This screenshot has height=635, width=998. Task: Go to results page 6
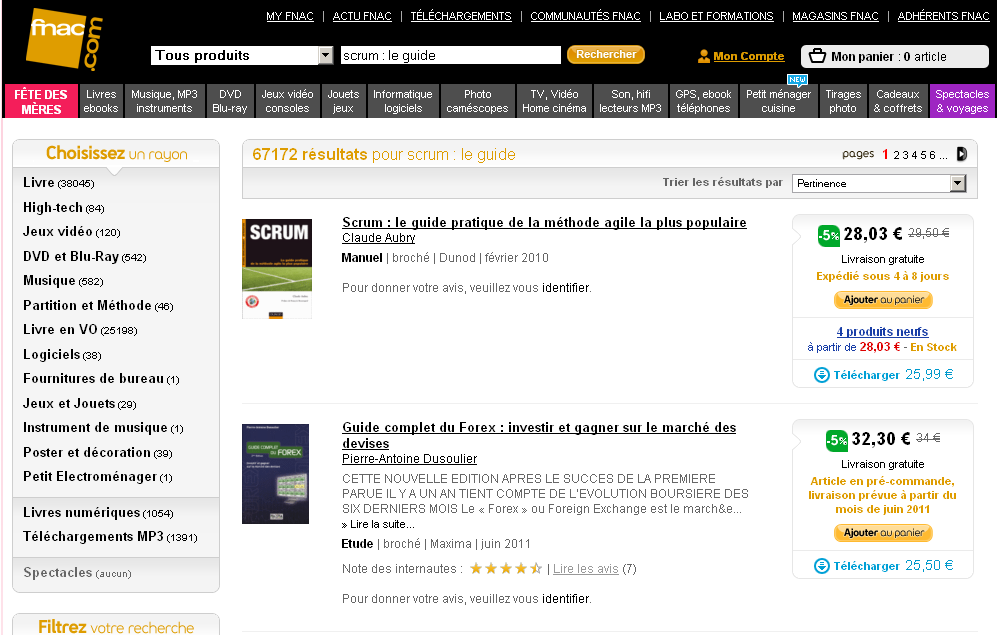pyautogui.click(x=932, y=155)
